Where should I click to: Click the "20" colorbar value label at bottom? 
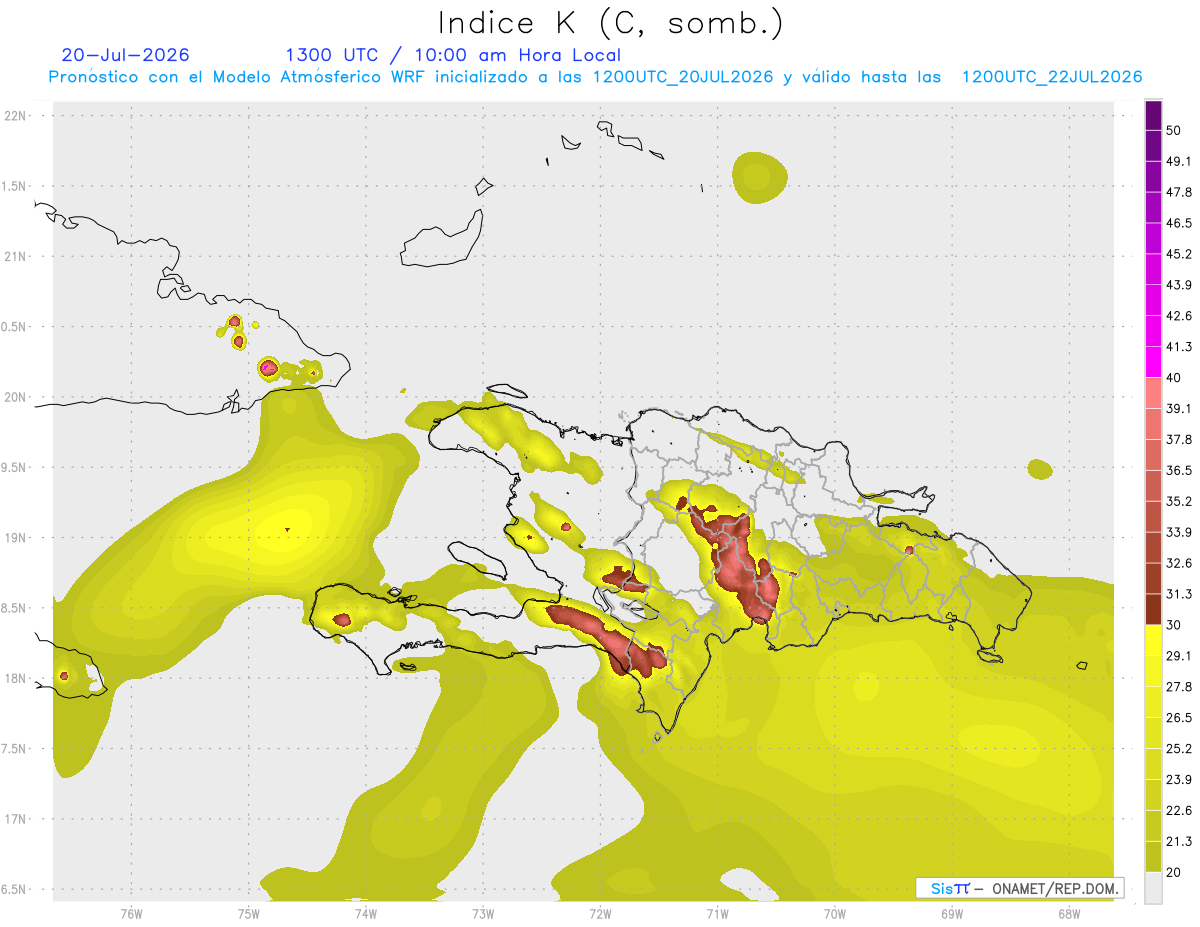click(1175, 873)
